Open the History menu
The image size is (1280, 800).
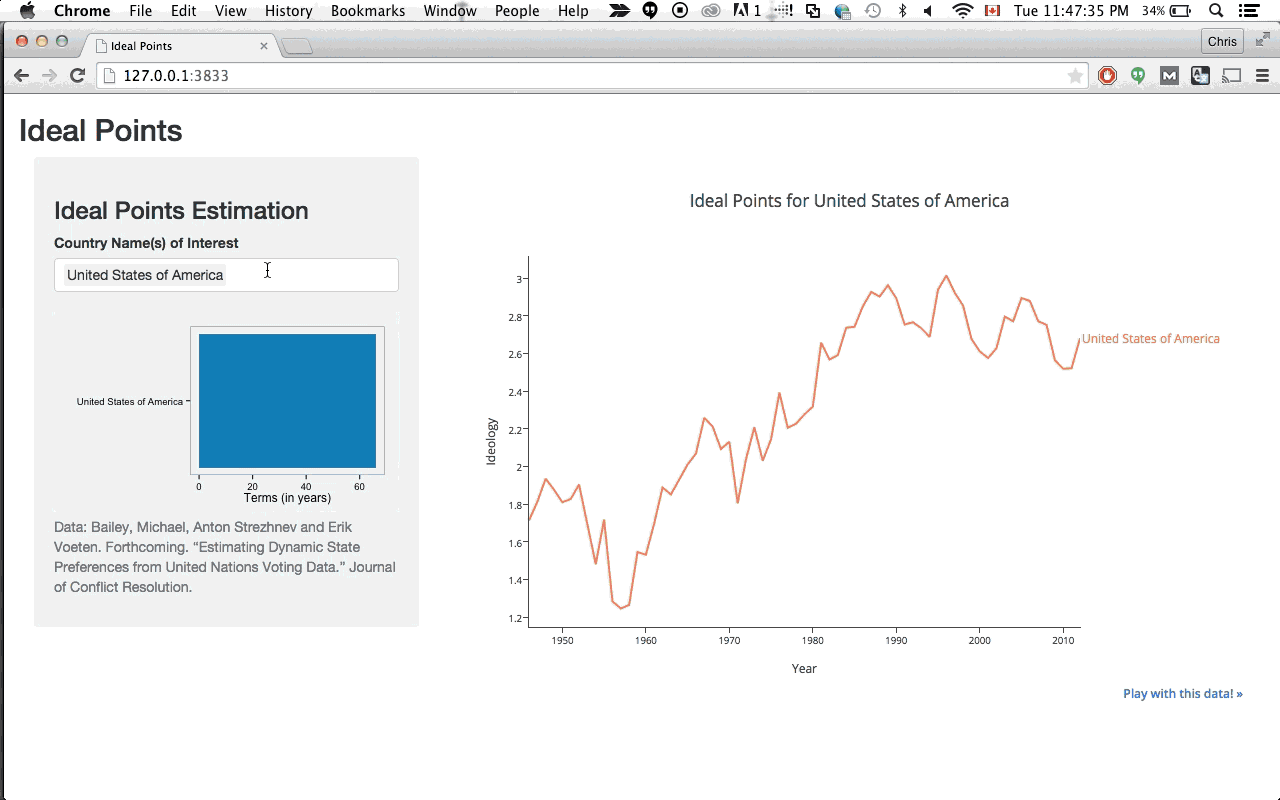pyautogui.click(x=288, y=11)
